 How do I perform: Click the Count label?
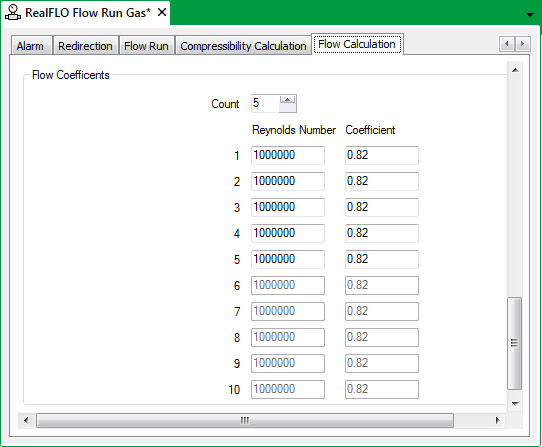[225, 104]
